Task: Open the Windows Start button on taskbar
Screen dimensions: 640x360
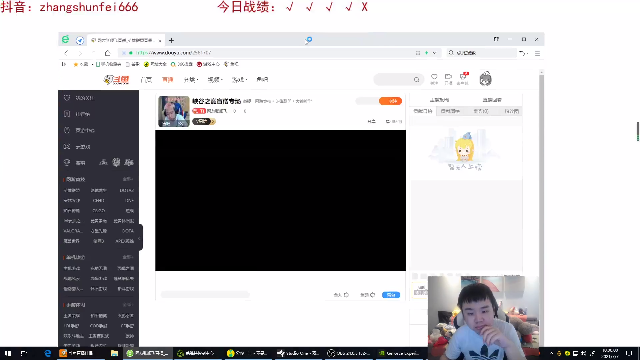Action: tap(8, 353)
